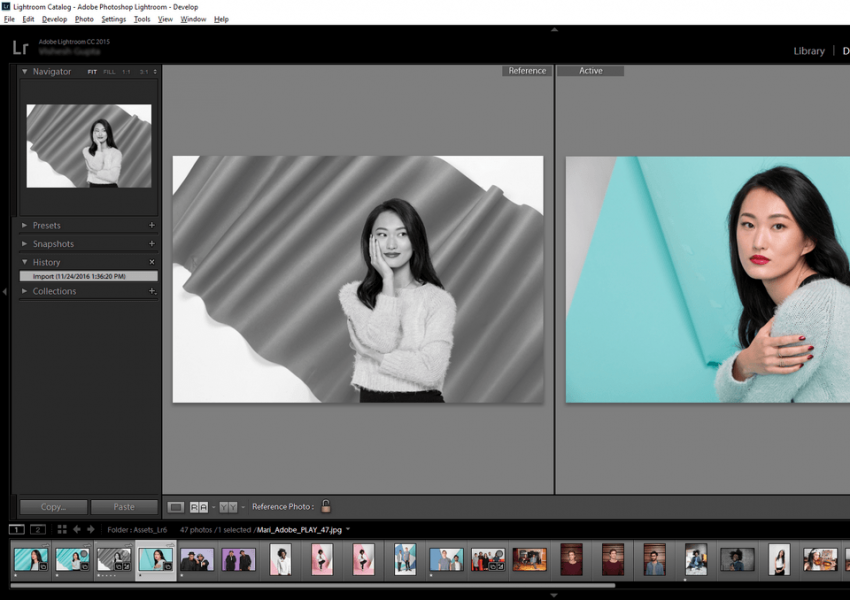
Task: Go back using the filmstrip left arrow
Action: [x=77, y=529]
